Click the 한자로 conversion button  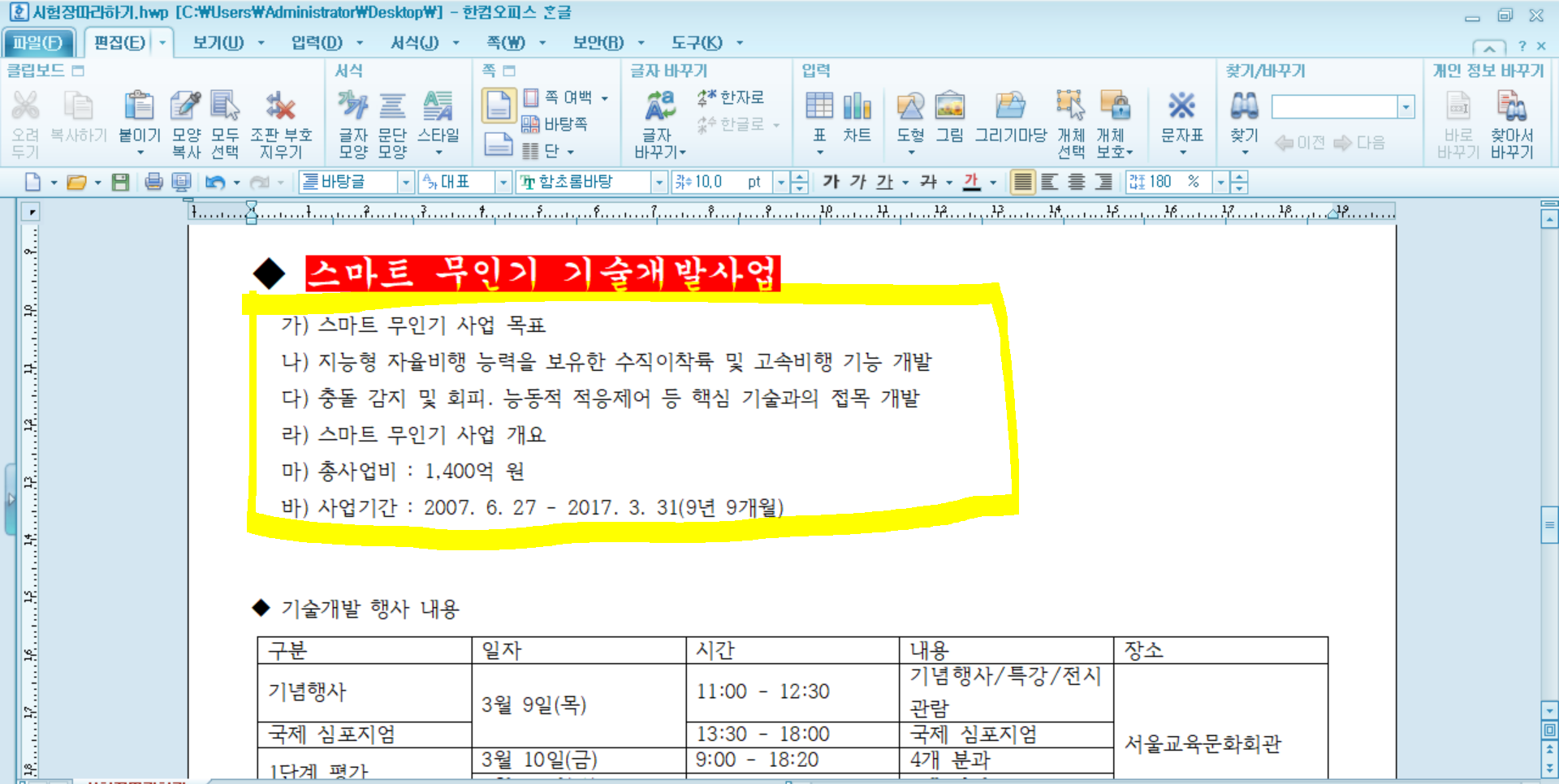[731, 97]
